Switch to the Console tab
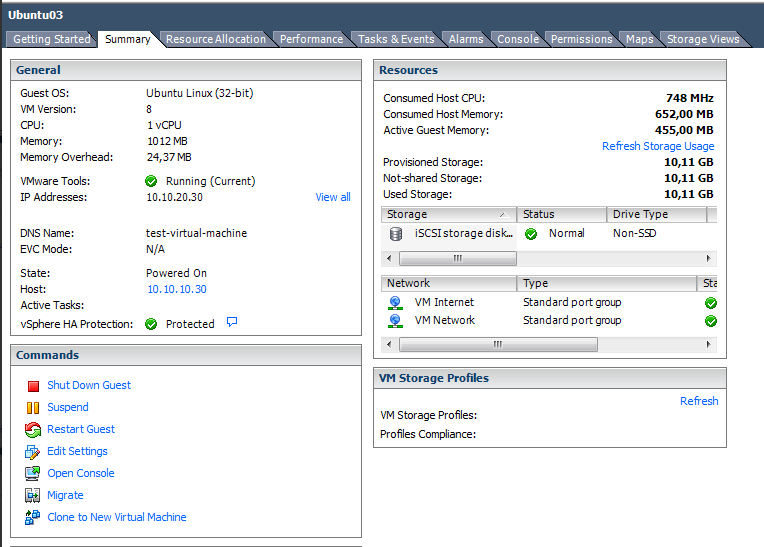Viewport: 764px width, 547px height. click(517, 39)
